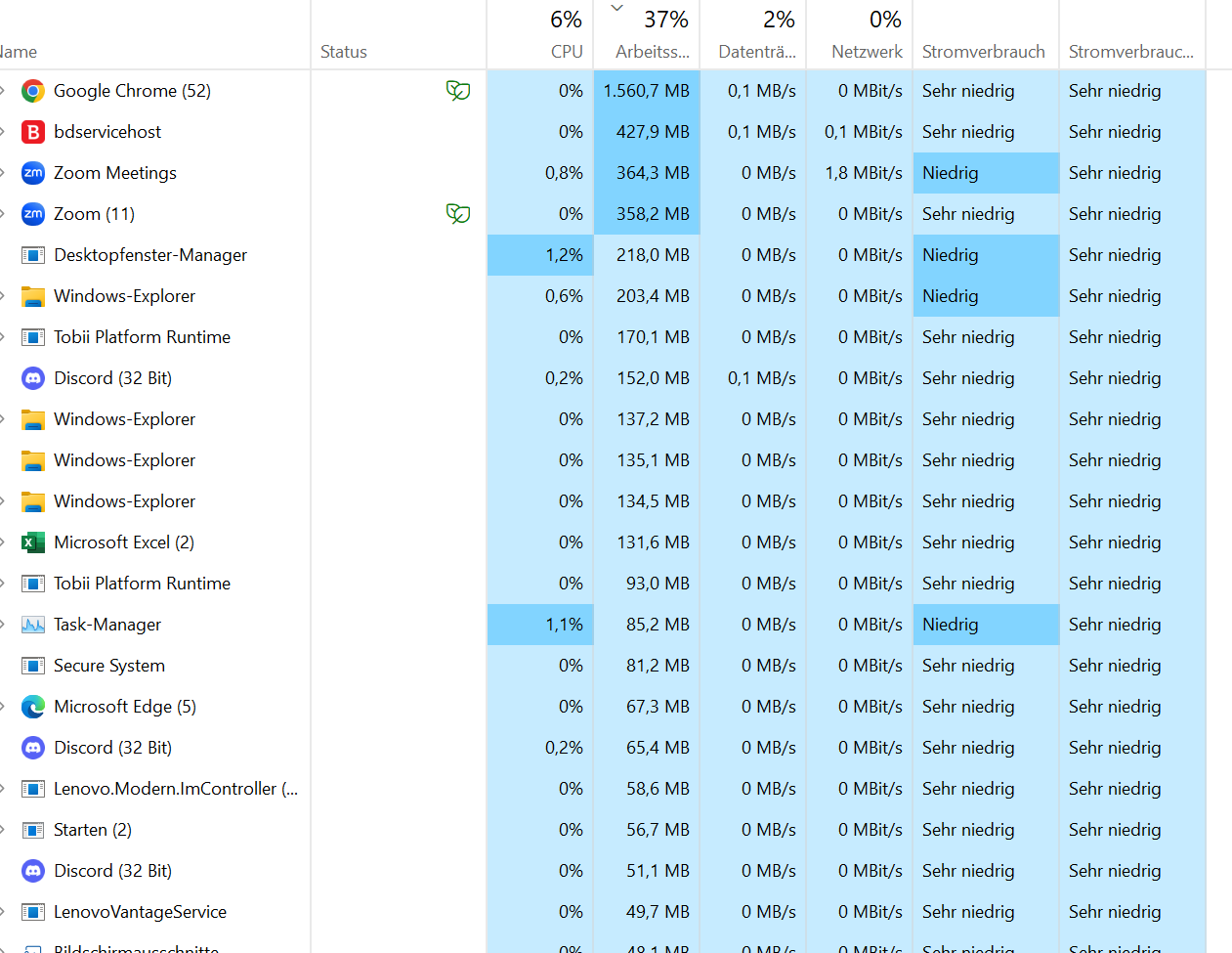Select the Microsoft Excel (2) process name

point(124,542)
